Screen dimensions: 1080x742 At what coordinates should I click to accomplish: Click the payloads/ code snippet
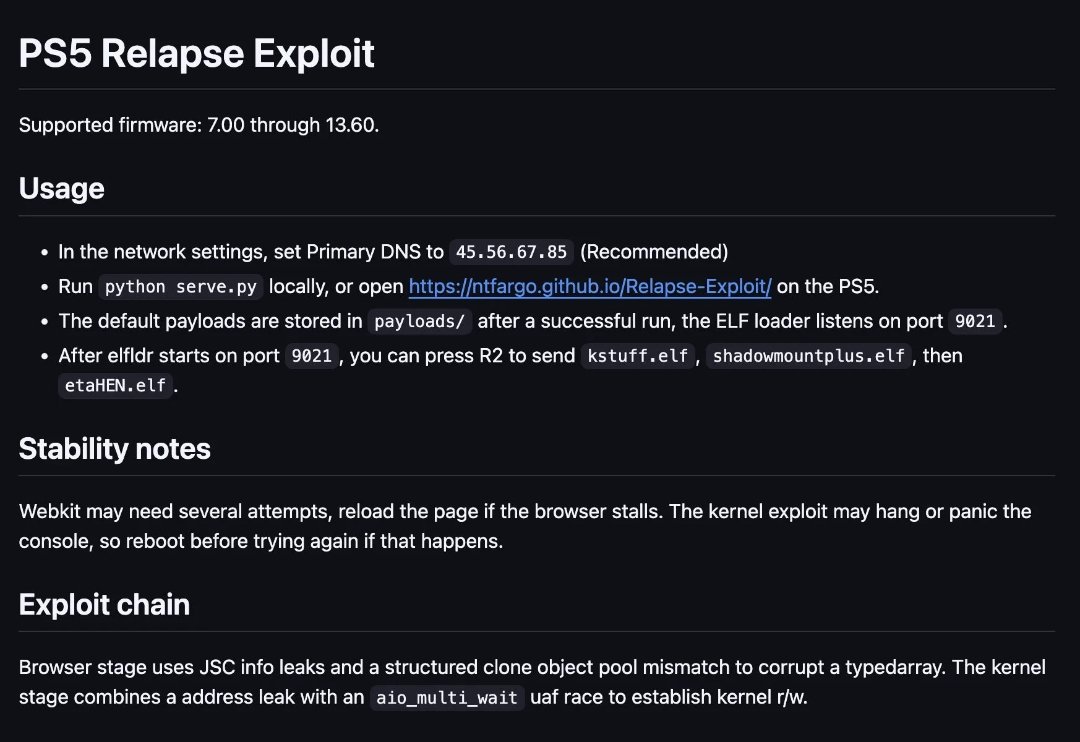pos(419,321)
